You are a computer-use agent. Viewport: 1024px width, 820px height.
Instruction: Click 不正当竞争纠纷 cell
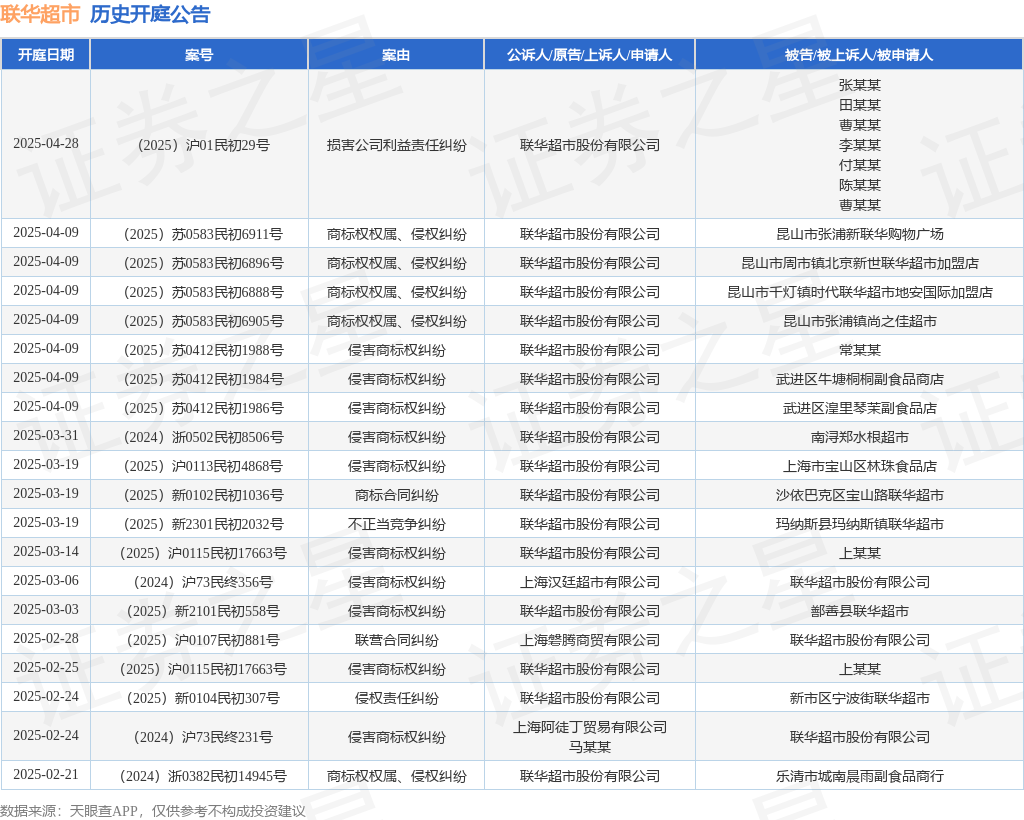click(396, 524)
